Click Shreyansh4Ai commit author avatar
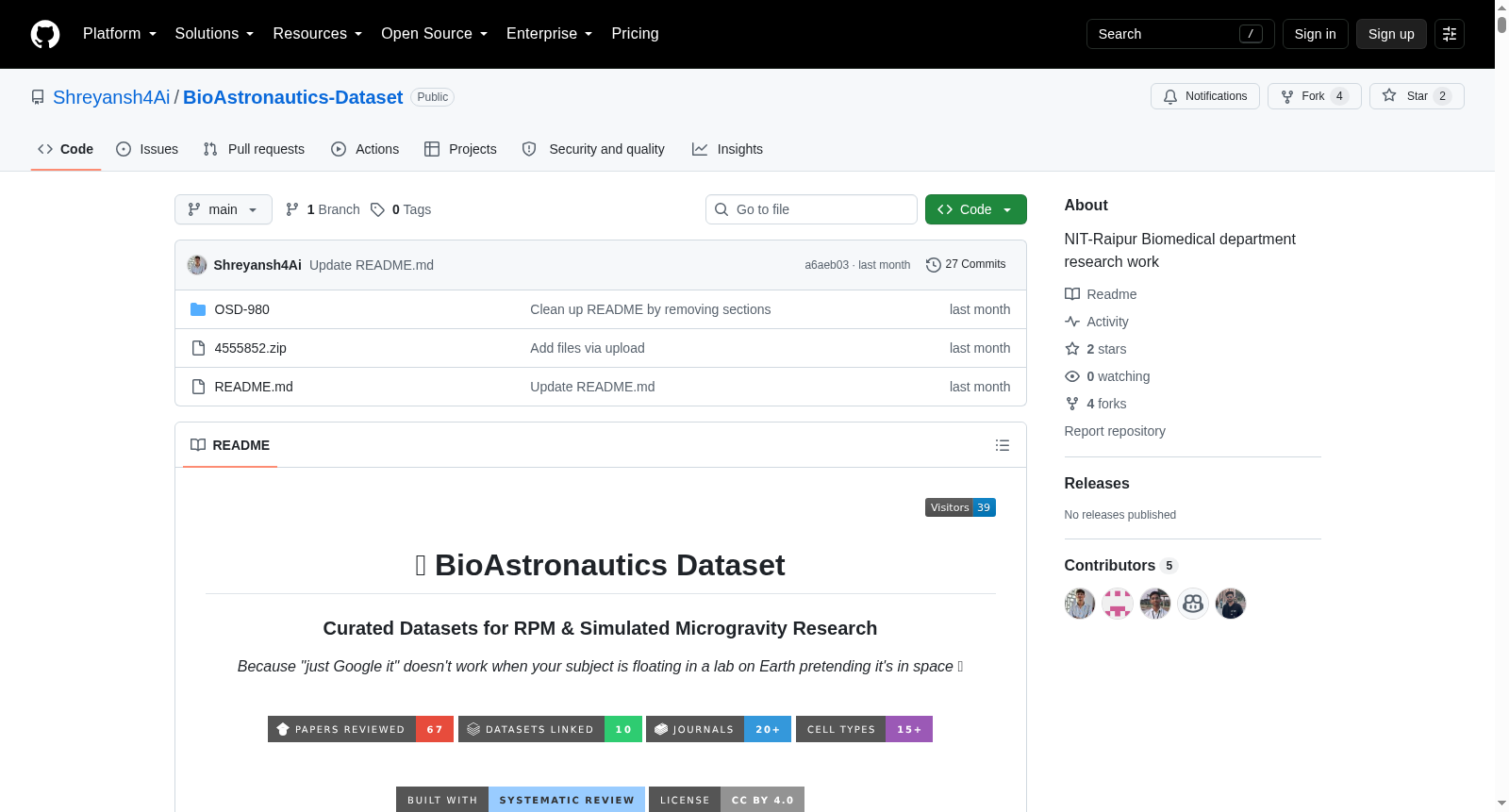The width and height of the screenshot is (1509, 812). point(197,265)
